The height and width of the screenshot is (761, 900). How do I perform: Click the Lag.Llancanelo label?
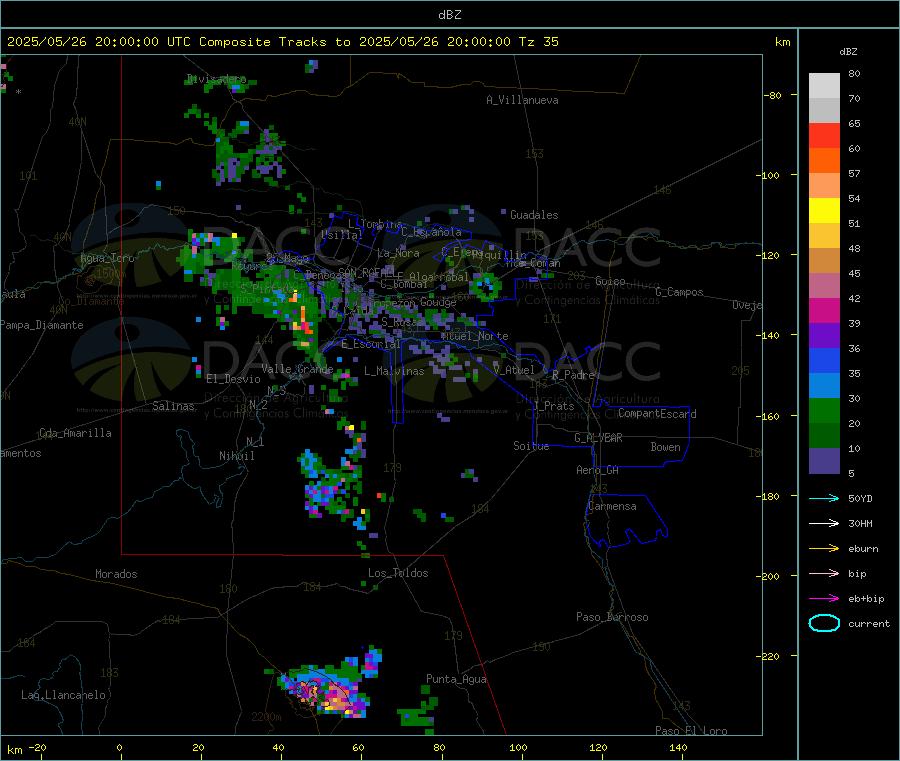pyautogui.click(x=63, y=695)
